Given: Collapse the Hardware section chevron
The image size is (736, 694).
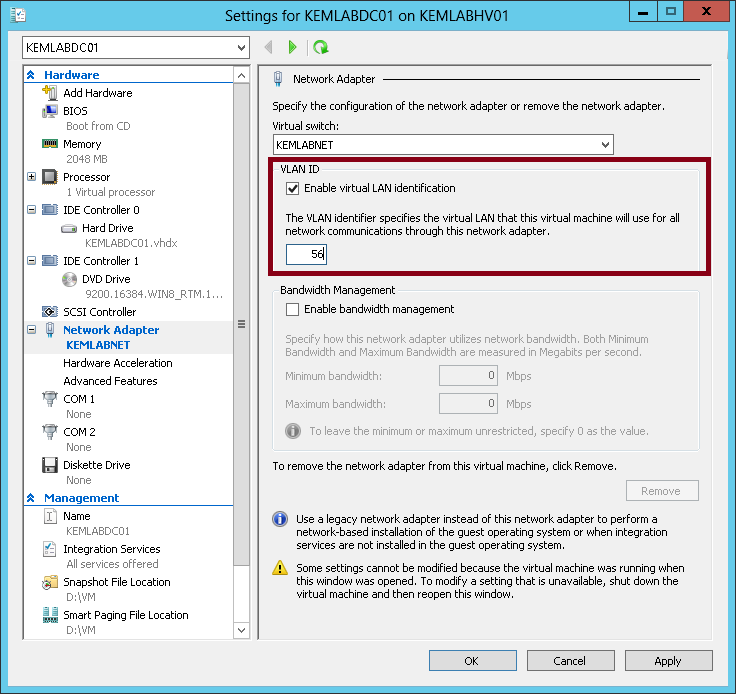Looking at the screenshot, I should tap(31, 75).
